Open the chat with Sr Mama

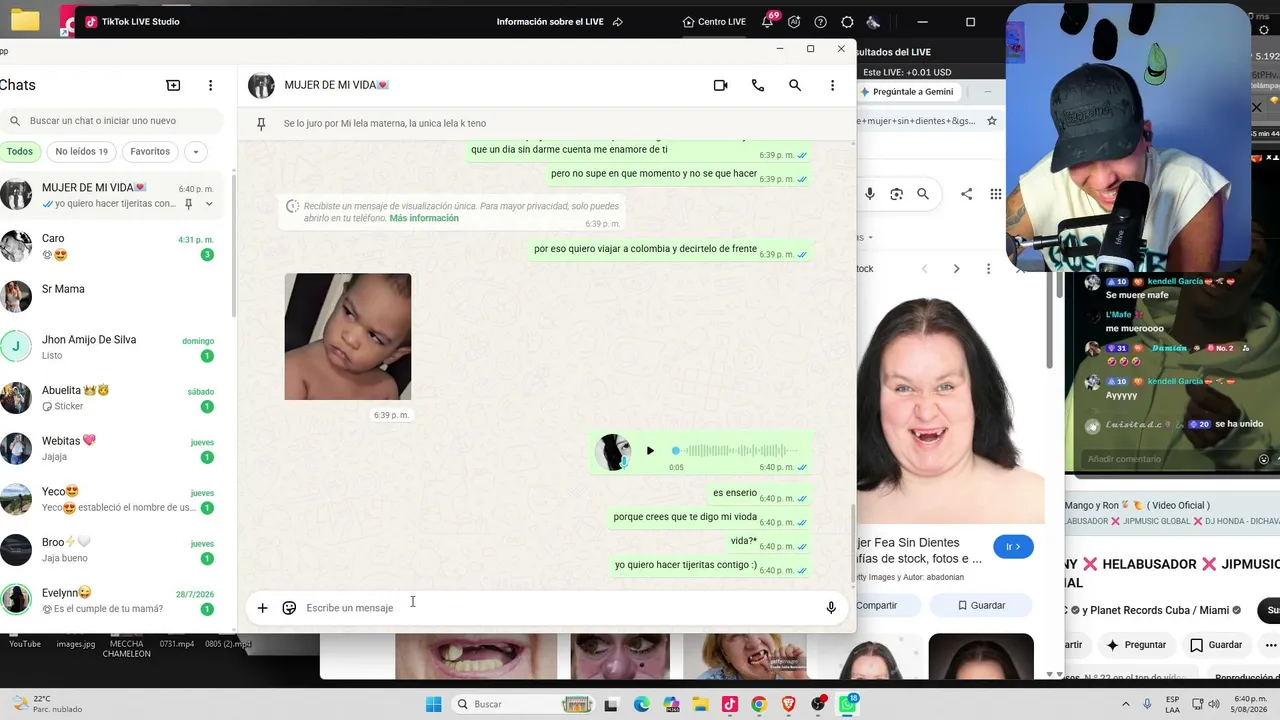pos(112,296)
